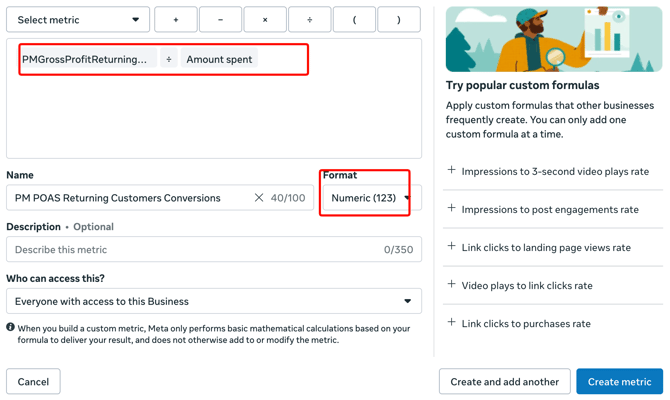Screen dimensions: 670x400
Task: Click the metric Name input field
Action: coord(160,197)
